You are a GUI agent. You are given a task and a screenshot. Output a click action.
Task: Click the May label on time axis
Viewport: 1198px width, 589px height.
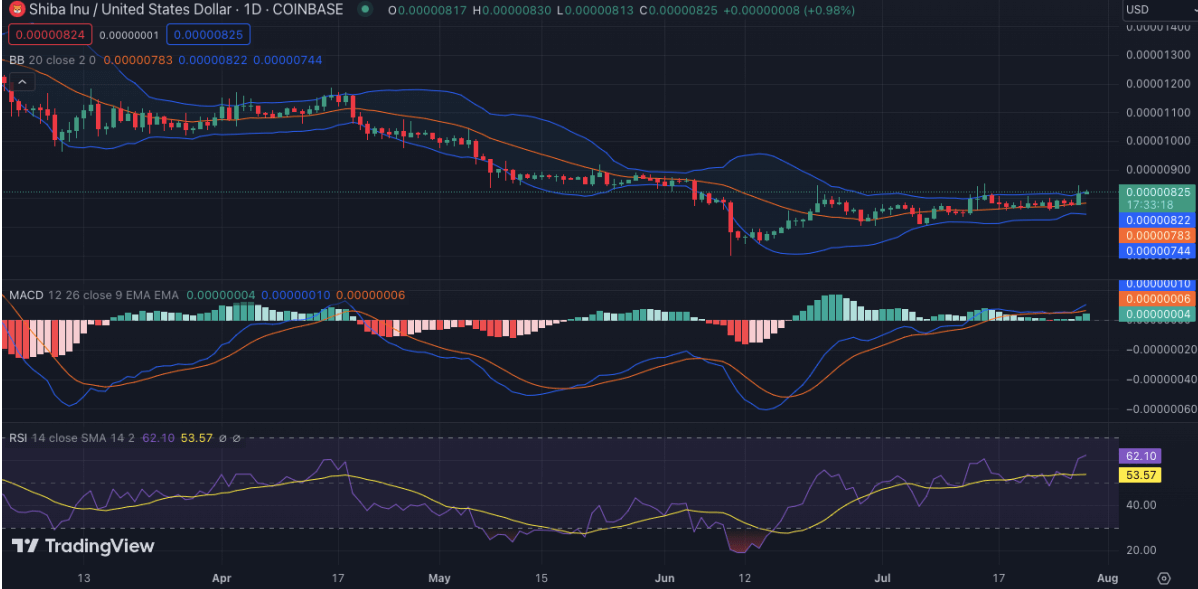[x=439, y=578]
